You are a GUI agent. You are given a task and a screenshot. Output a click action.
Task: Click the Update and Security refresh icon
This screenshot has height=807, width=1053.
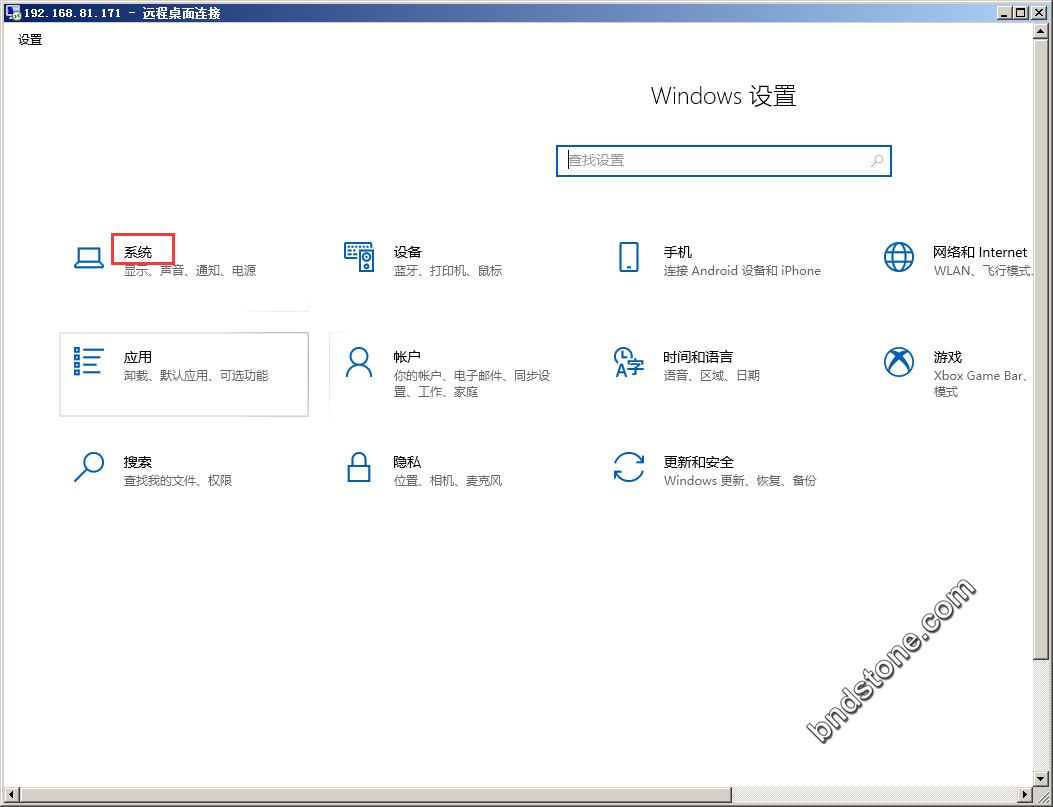[628, 467]
